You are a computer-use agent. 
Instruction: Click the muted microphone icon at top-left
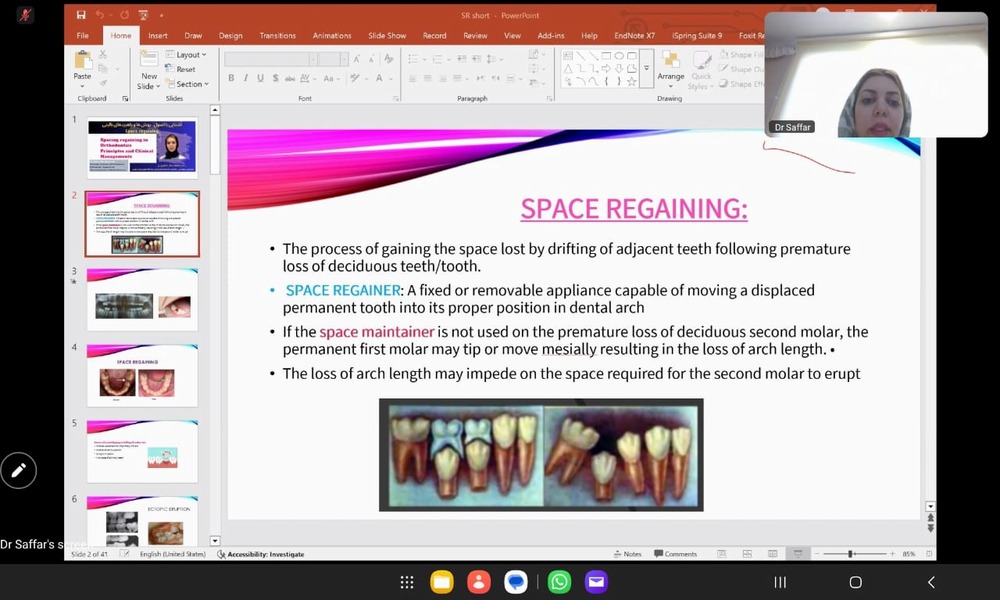(25, 15)
